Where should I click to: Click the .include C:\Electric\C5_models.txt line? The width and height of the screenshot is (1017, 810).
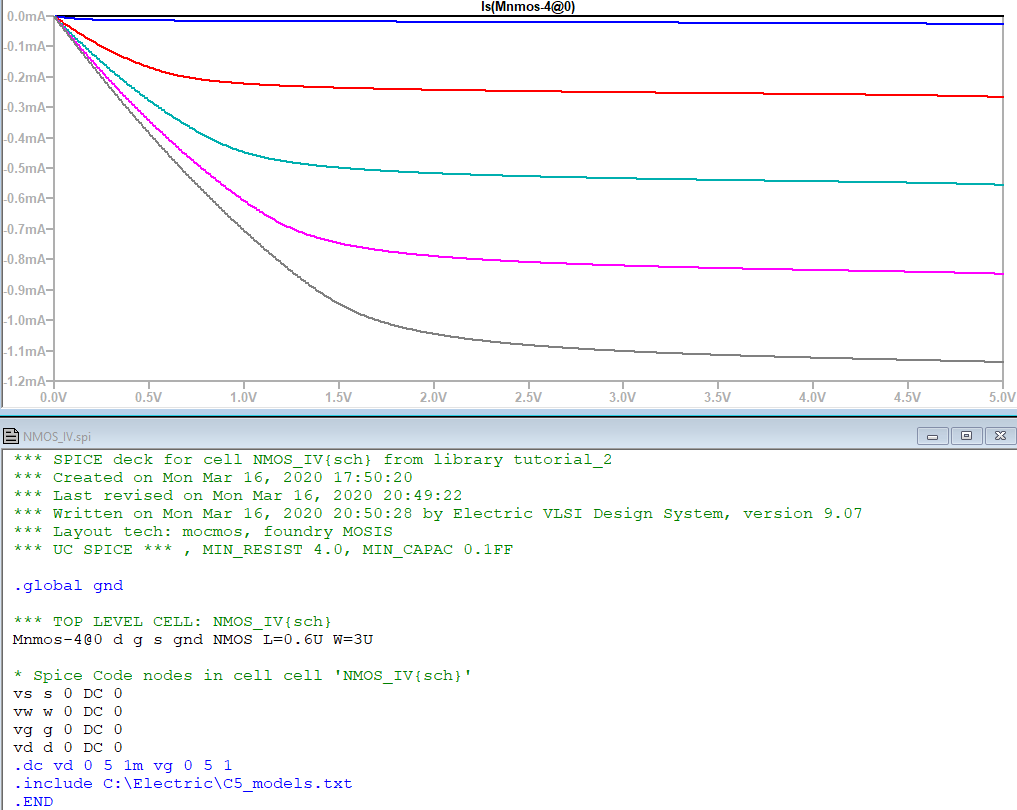click(182, 783)
